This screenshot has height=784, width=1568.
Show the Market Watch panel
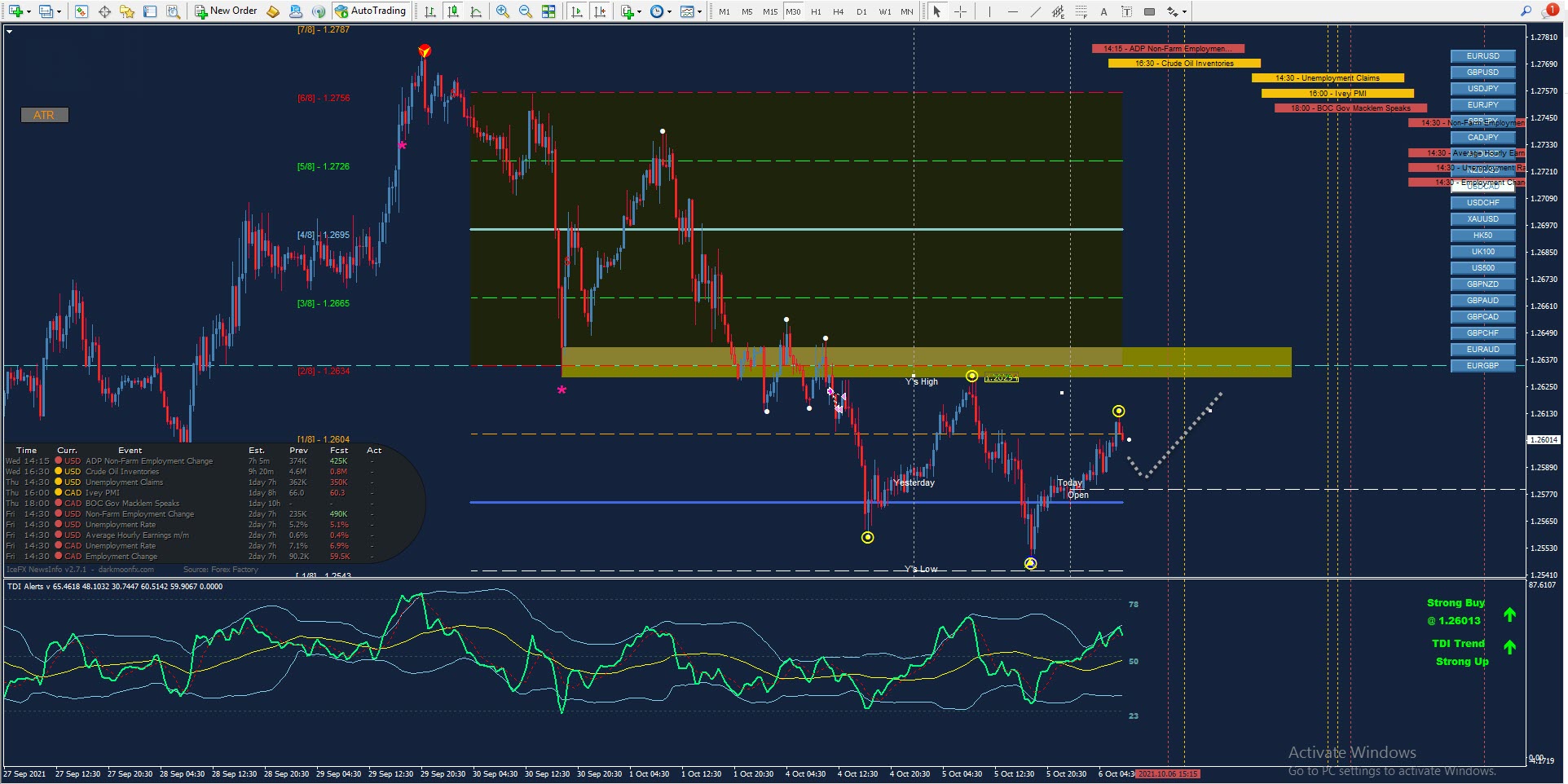[x=81, y=11]
